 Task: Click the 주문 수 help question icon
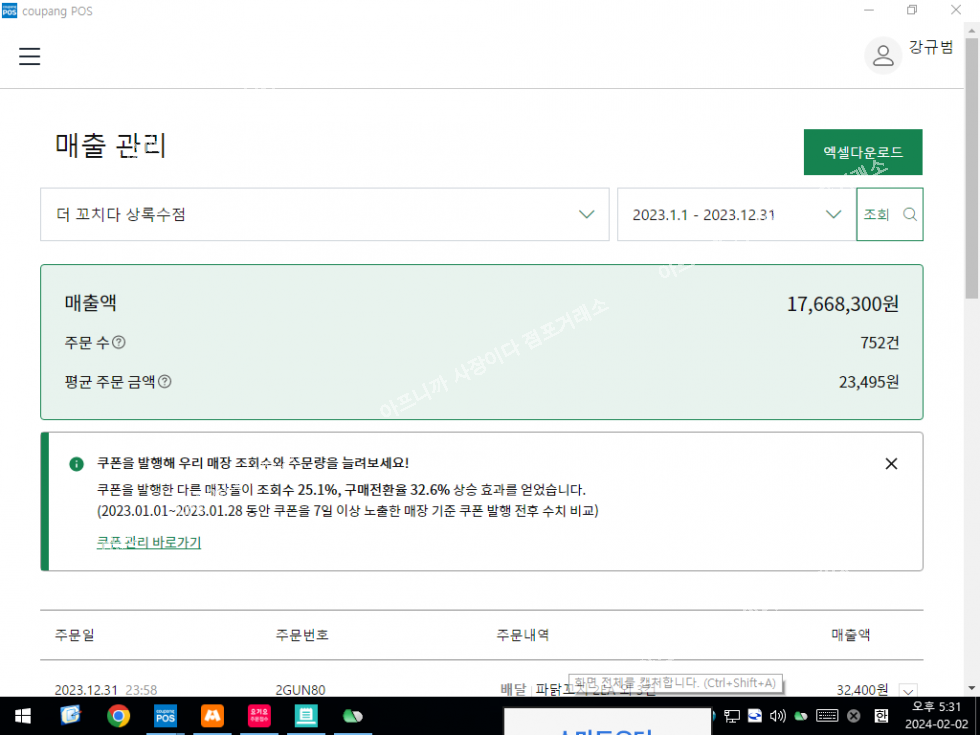click(119, 343)
